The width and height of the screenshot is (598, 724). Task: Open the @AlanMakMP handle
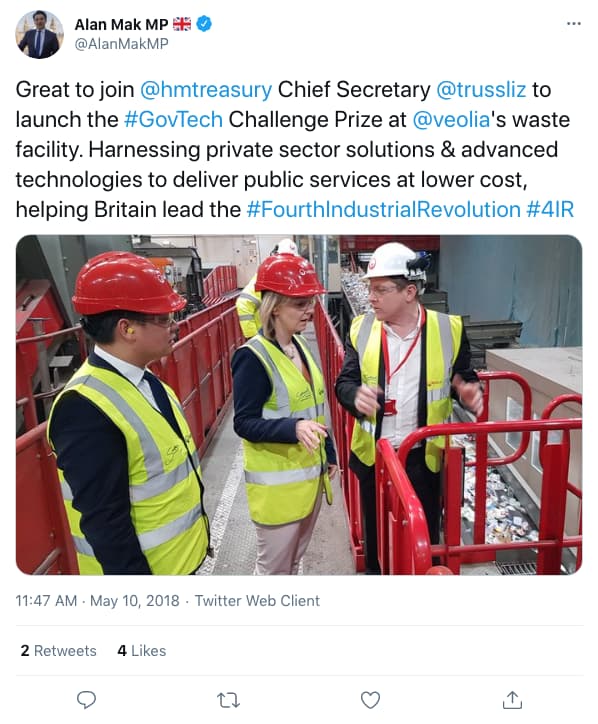pyautogui.click(x=121, y=44)
